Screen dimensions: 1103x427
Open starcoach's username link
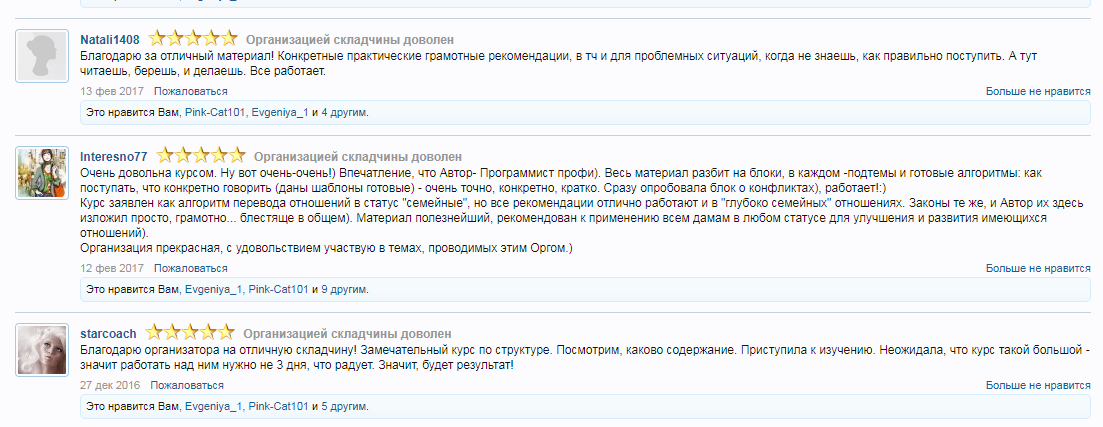click(x=108, y=333)
